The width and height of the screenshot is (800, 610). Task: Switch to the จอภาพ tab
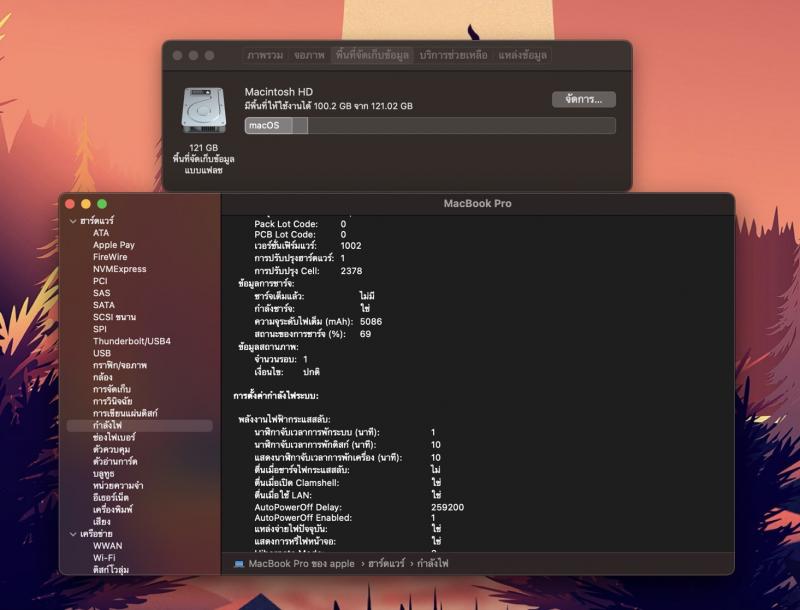click(309, 55)
